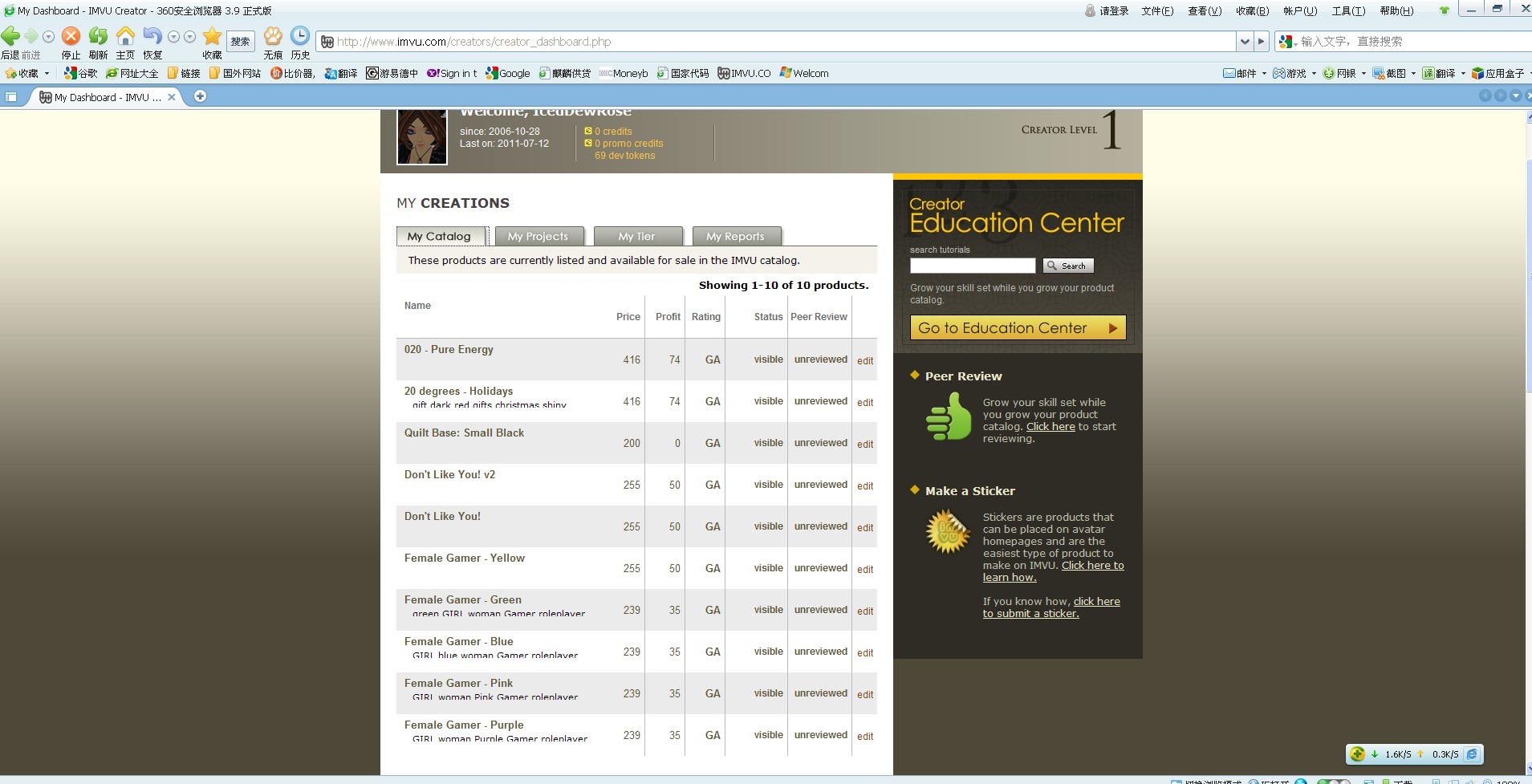The height and width of the screenshot is (784, 1532).
Task: Click edit link for 020 - Pure Energy
Action: 864,360
